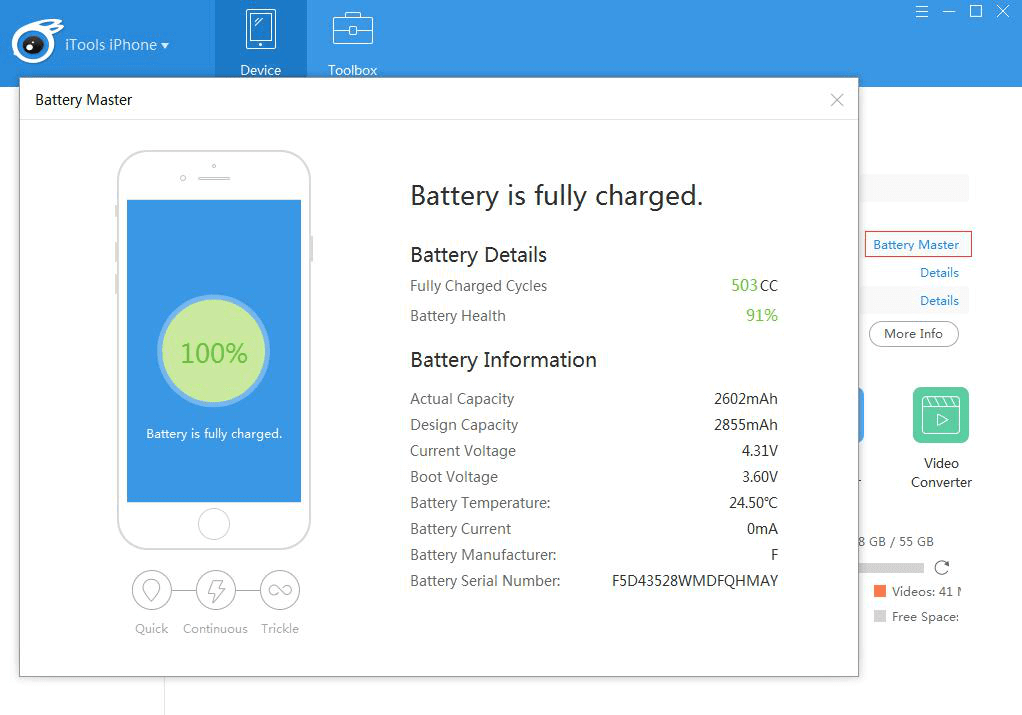Close the Battery Master dialog

[837, 100]
